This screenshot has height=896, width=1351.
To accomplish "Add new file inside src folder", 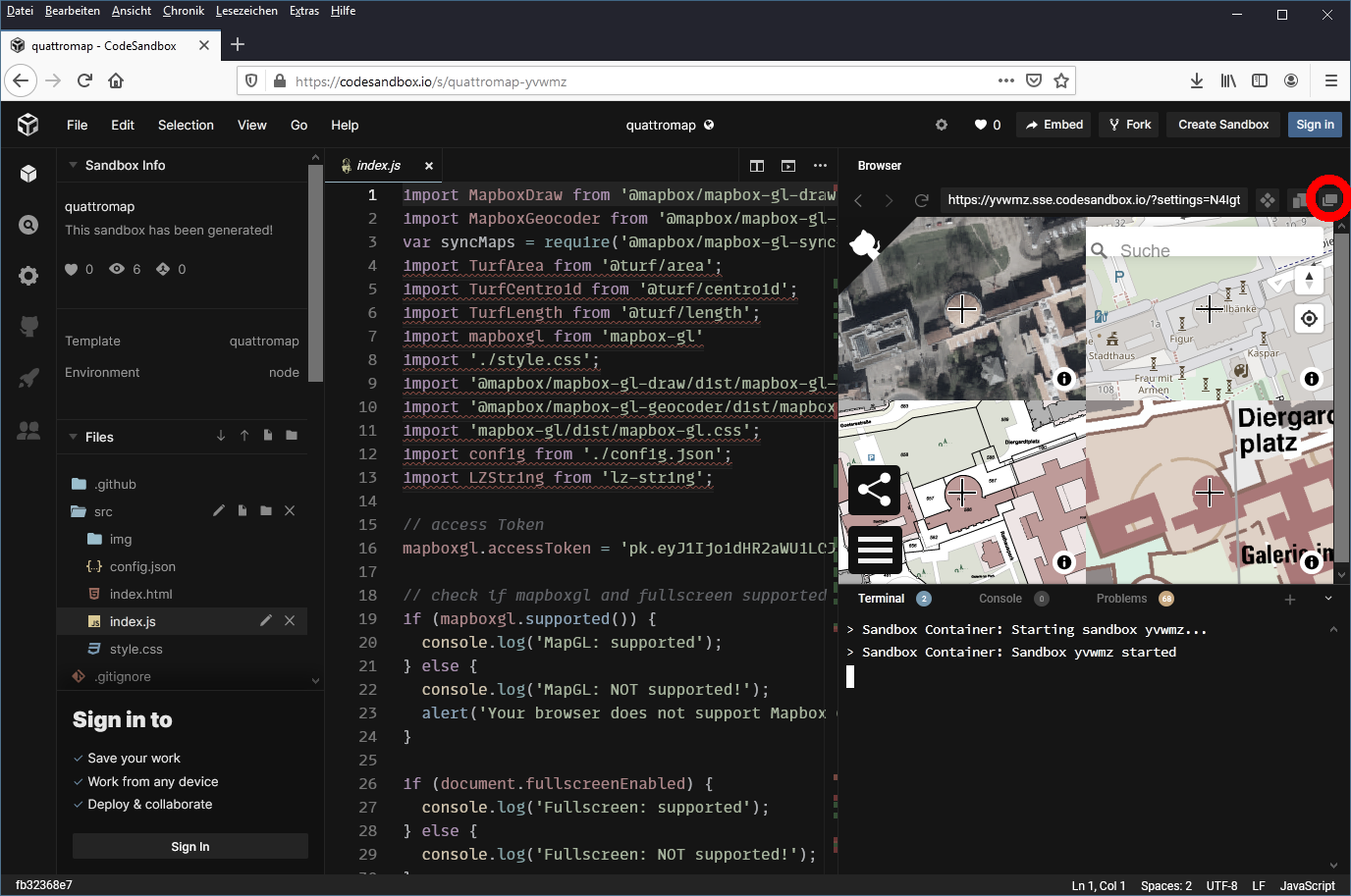I will point(243,510).
